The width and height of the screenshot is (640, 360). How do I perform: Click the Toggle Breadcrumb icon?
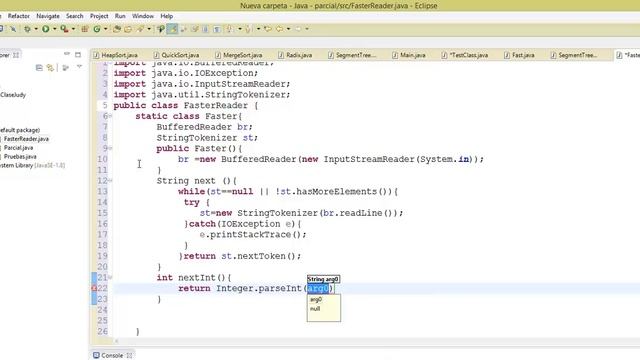pyautogui.click(x=161, y=29)
